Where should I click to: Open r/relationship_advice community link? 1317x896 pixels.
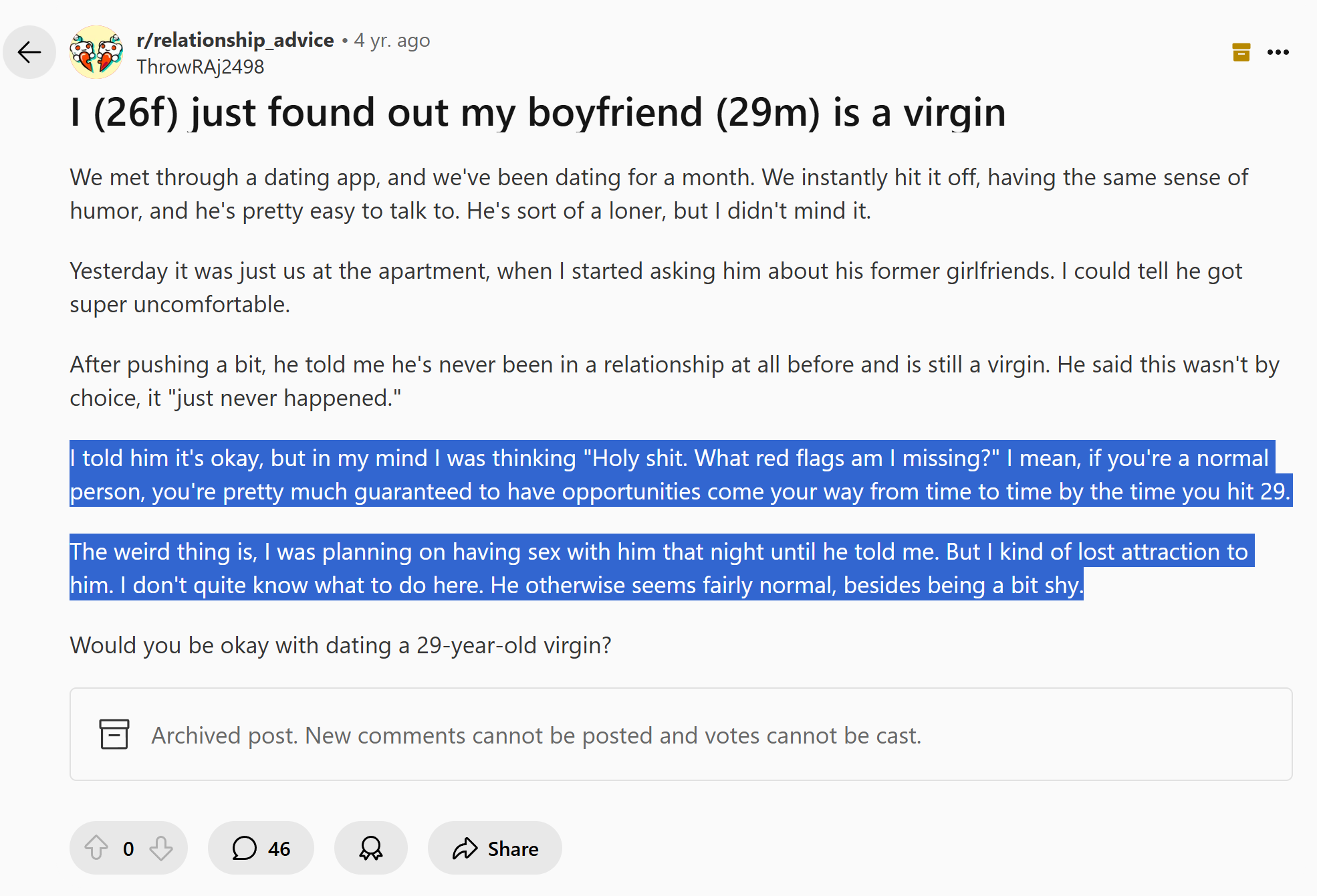click(235, 40)
